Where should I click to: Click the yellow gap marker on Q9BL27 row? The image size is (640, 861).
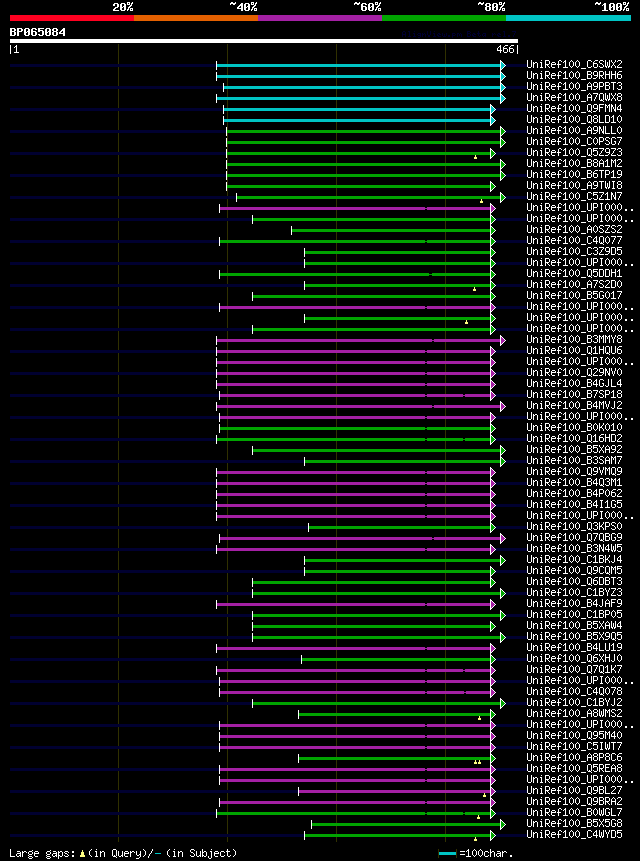[x=485, y=795]
